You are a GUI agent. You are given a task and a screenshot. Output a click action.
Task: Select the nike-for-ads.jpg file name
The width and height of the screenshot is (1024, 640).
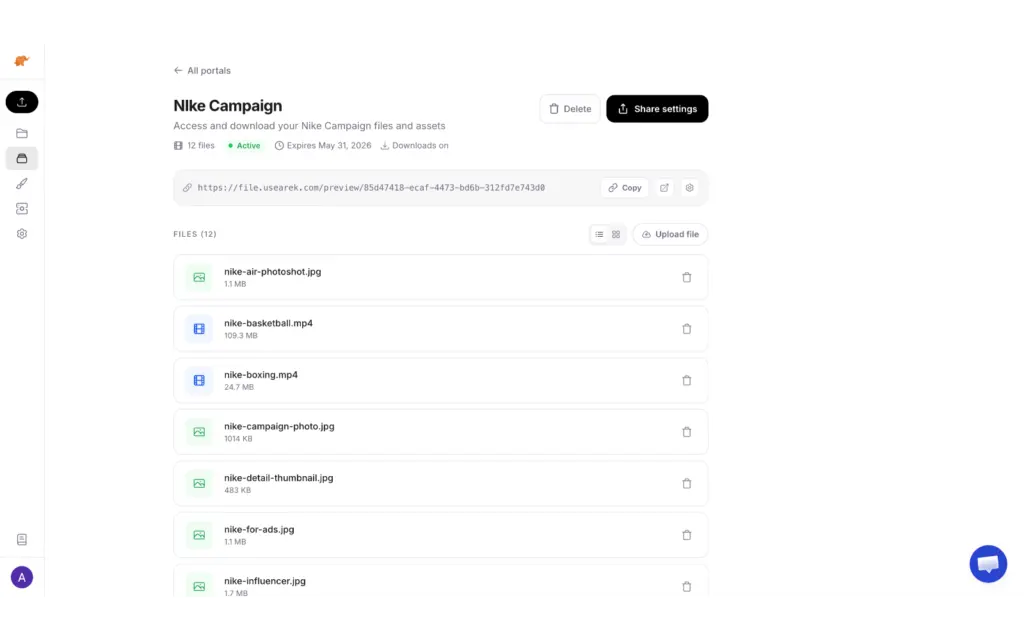[259, 530]
